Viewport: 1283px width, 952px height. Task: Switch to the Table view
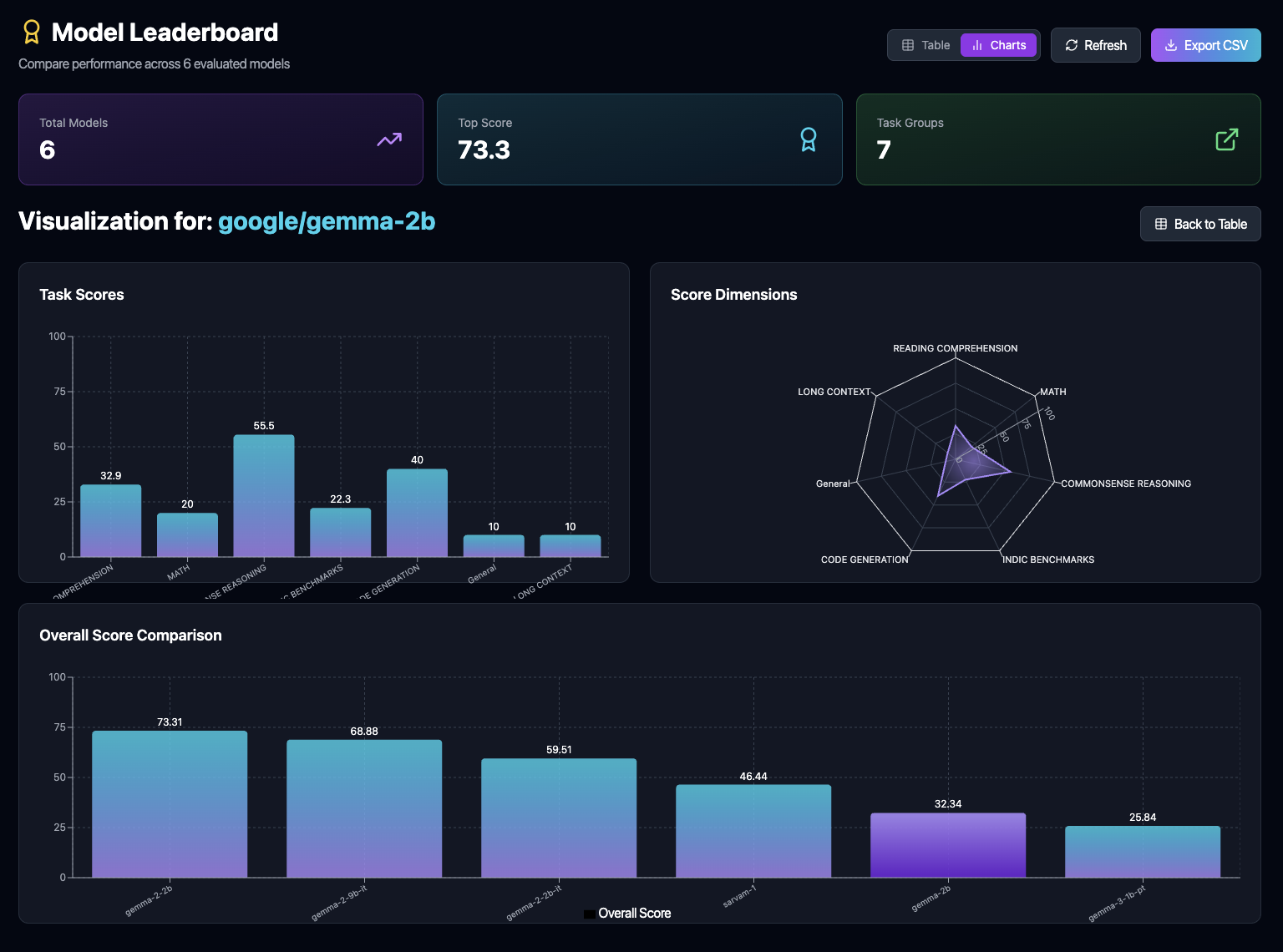926,45
